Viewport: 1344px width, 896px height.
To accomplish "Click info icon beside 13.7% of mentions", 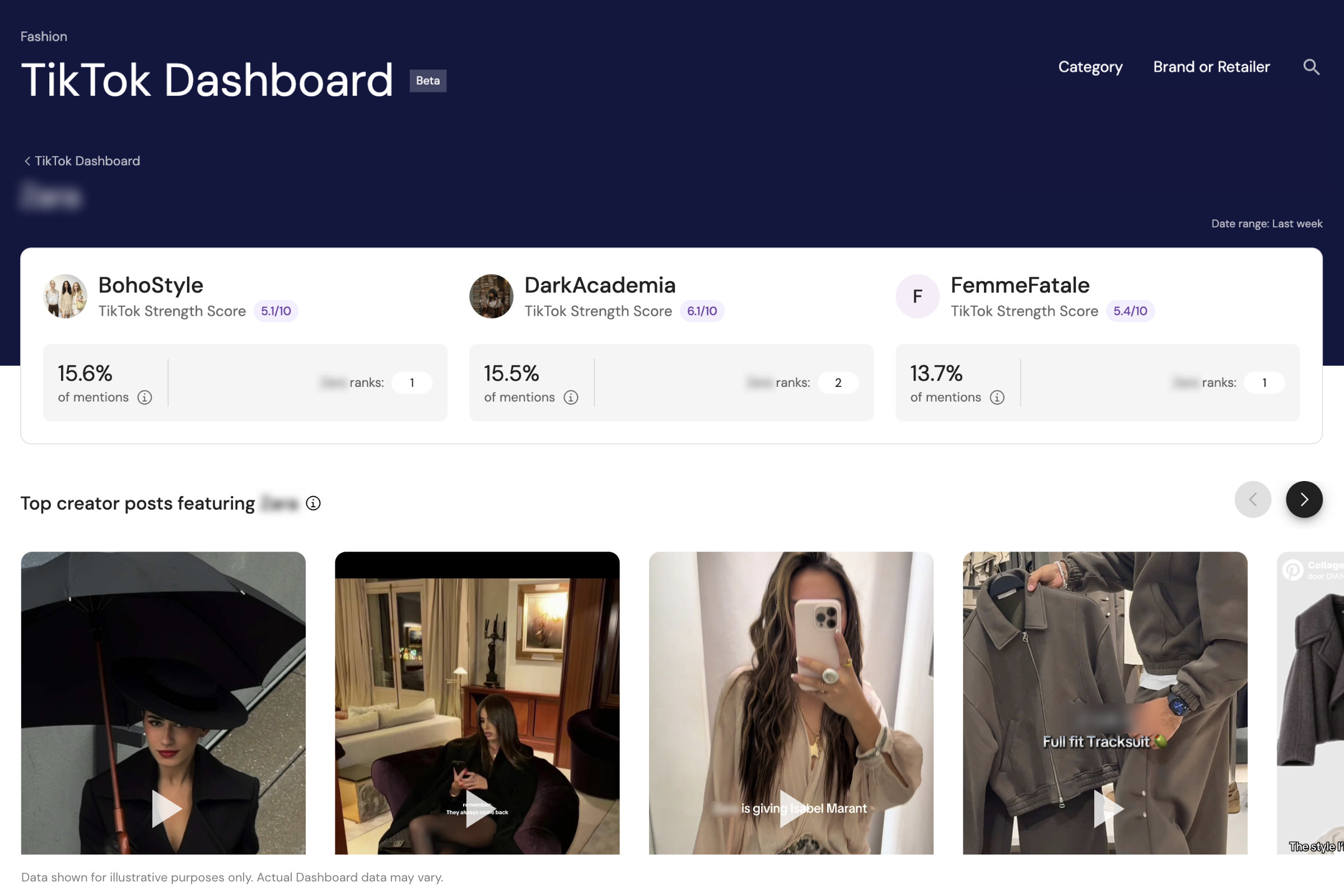I will coord(997,397).
